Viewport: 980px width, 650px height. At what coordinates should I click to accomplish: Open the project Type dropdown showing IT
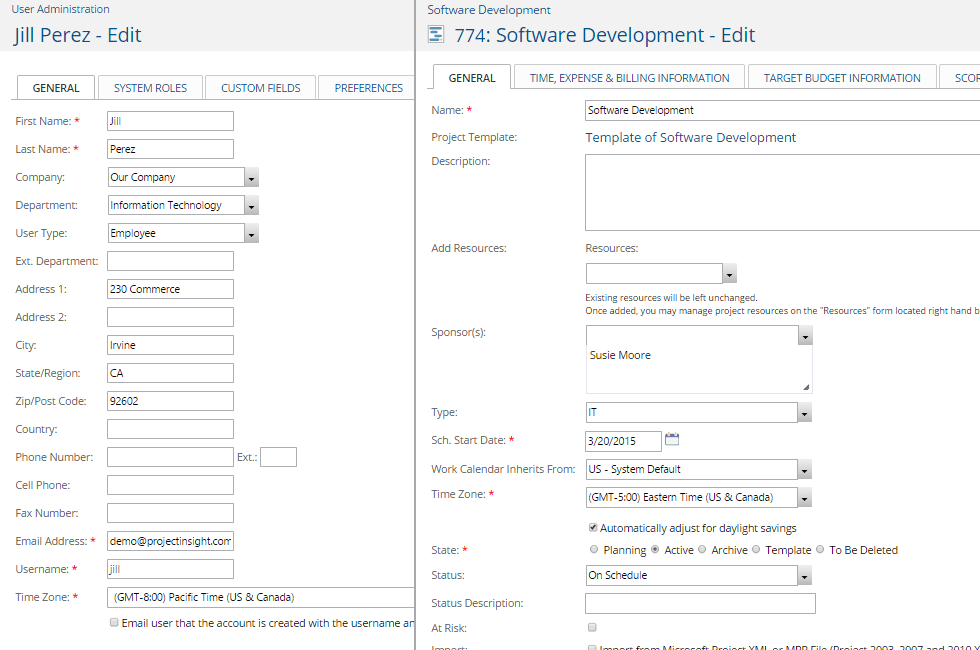[x=805, y=412]
